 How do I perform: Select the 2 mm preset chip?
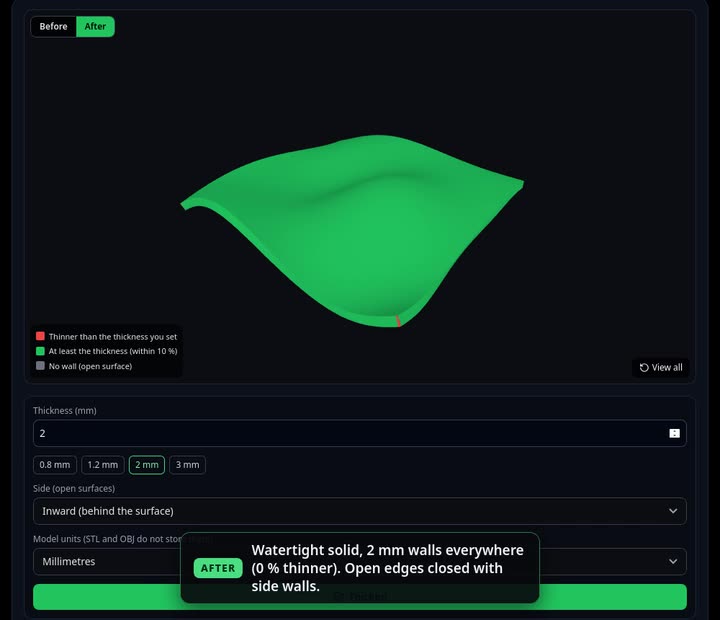pos(146,465)
